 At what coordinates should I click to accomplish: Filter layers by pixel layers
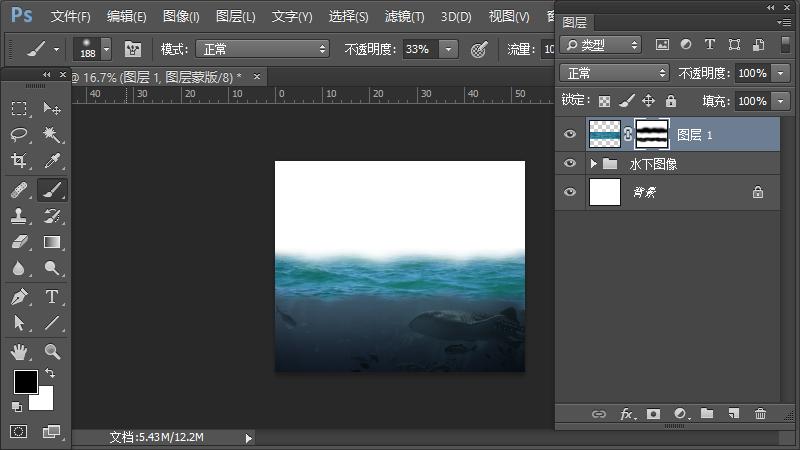[662, 45]
